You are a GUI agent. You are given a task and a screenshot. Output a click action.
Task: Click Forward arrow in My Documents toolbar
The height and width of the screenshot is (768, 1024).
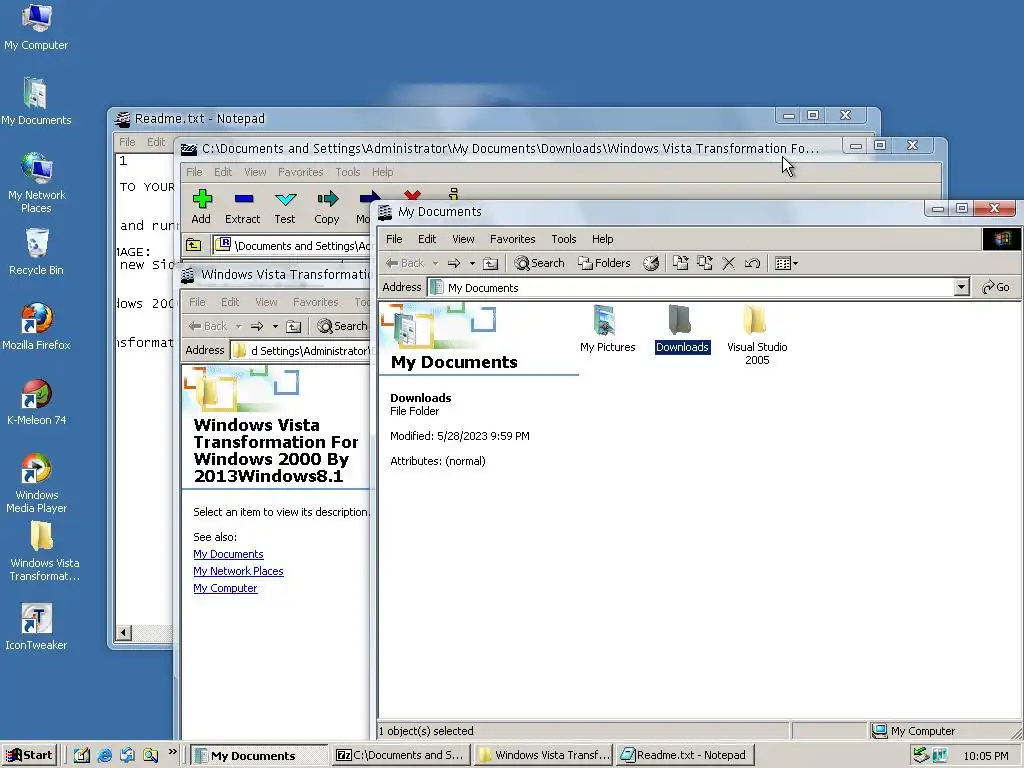pyautogui.click(x=454, y=263)
